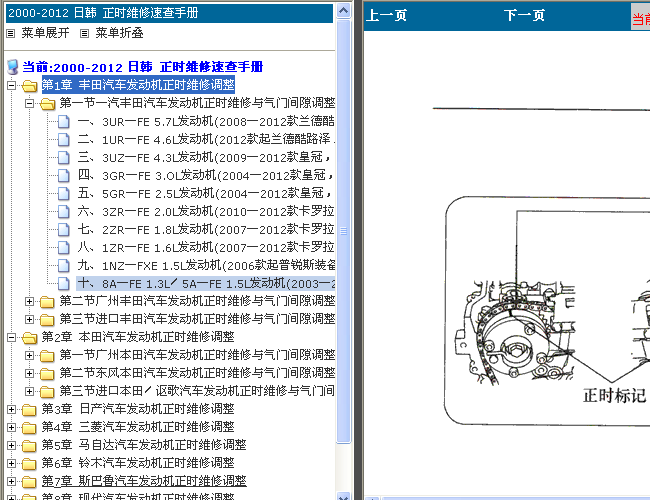Collapse 第1章 丰田汽车 tree node
The height and width of the screenshot is (500, 650).
[x=12, y=86]
